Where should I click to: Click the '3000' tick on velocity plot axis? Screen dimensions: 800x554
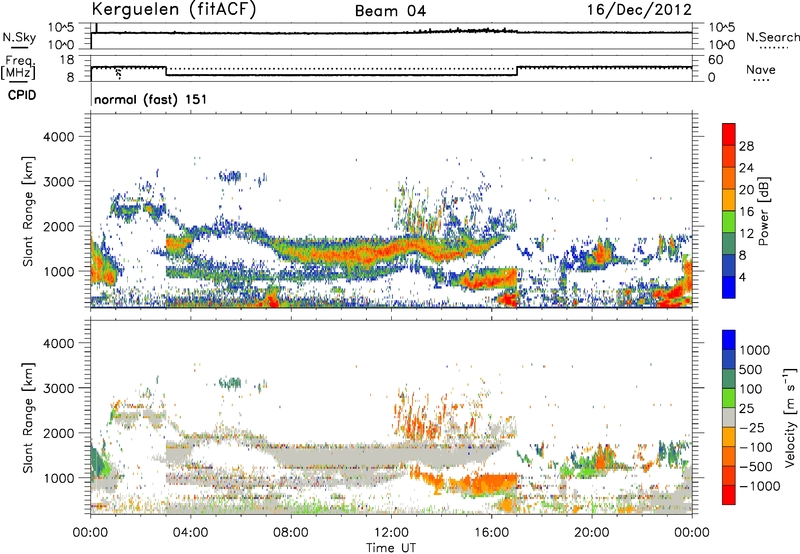tap(59, 388)
